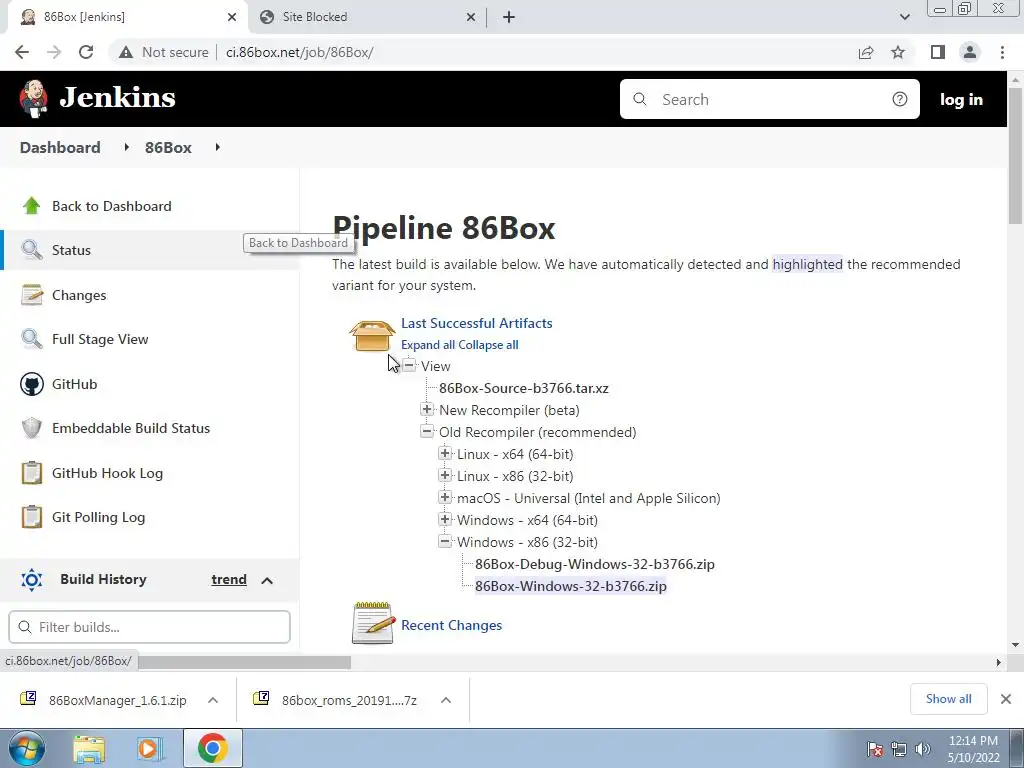This screenshot has height=768, width=1024.
Task: Download 86Box-Source-b3766.tar.xz
Action: coord(524,388)
